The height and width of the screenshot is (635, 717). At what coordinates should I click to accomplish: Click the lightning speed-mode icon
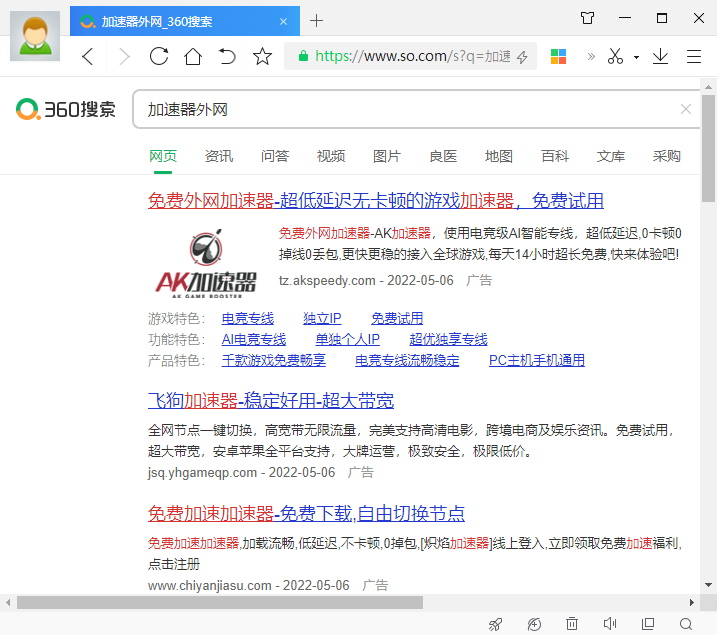click(522, 57)
